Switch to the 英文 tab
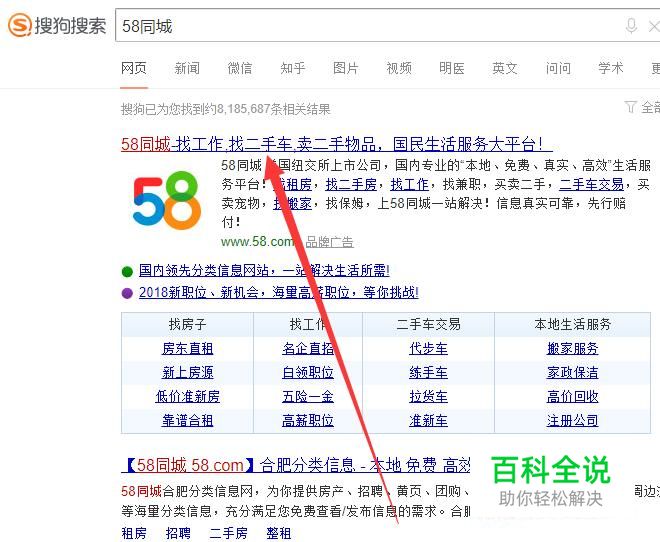This screenshot has height=542, width=660. (505, 68)
